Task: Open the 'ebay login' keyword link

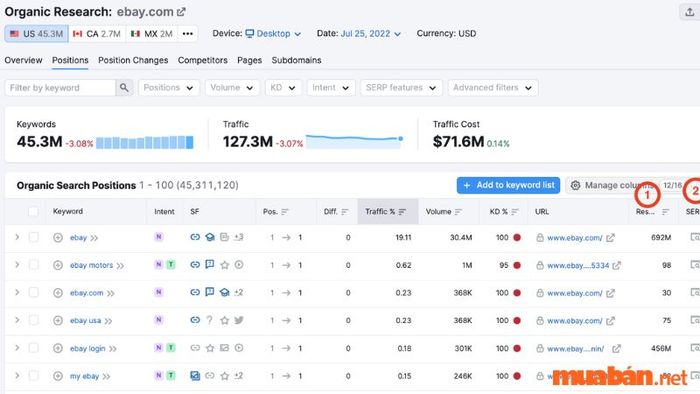Action: click(88, 348)
